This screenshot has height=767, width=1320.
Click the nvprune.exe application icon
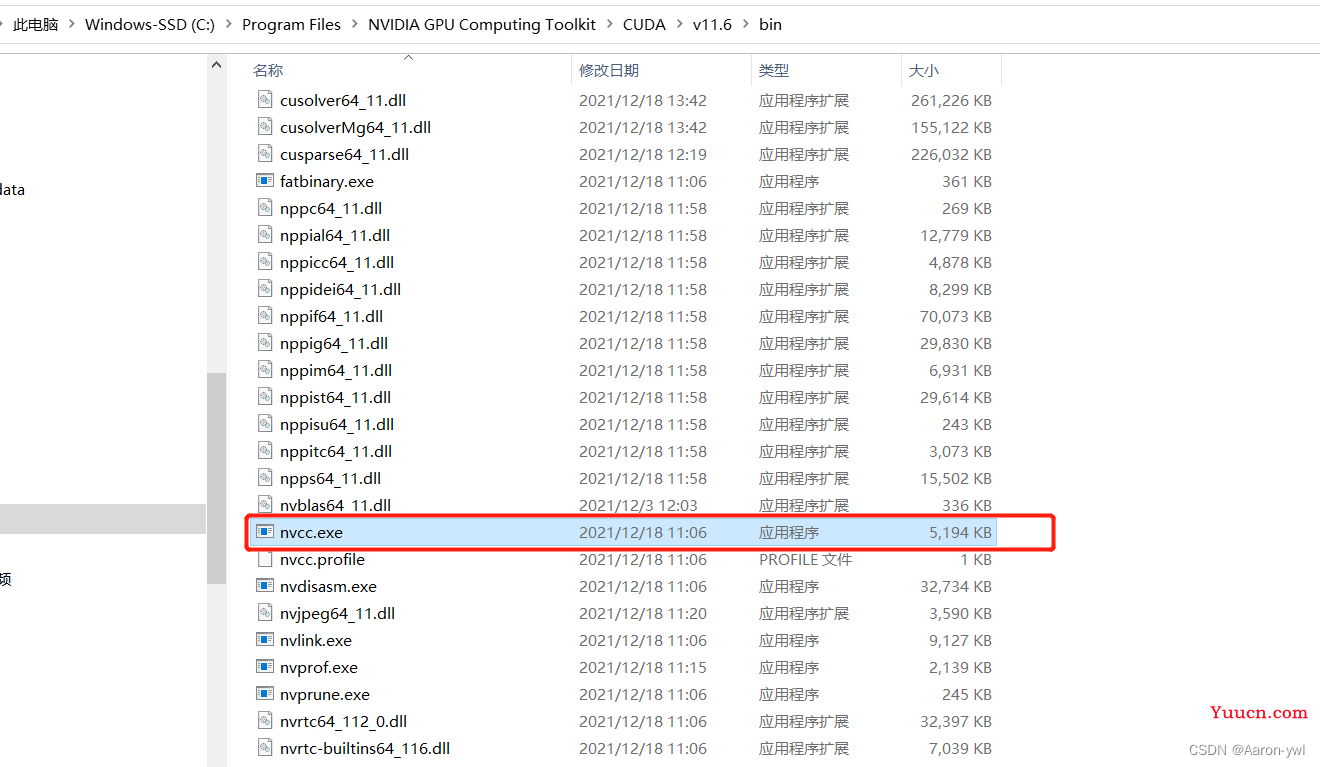tap(265, 694)
